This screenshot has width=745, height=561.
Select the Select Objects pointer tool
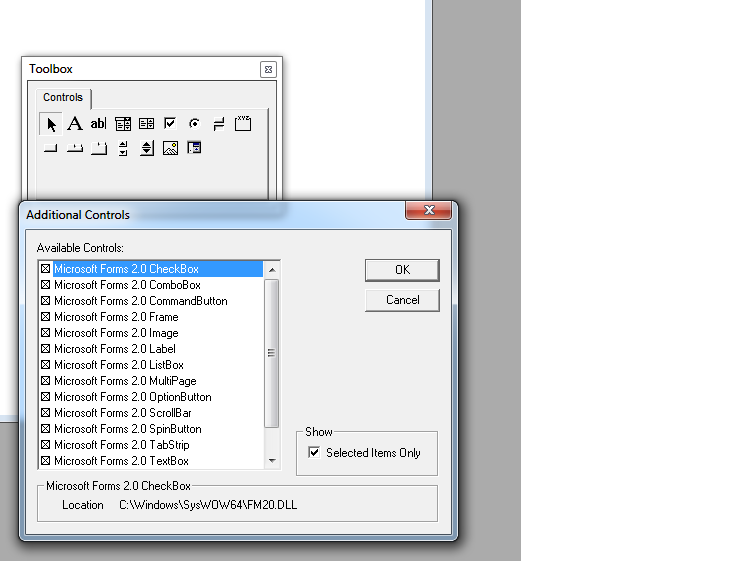tap(51, 124)
